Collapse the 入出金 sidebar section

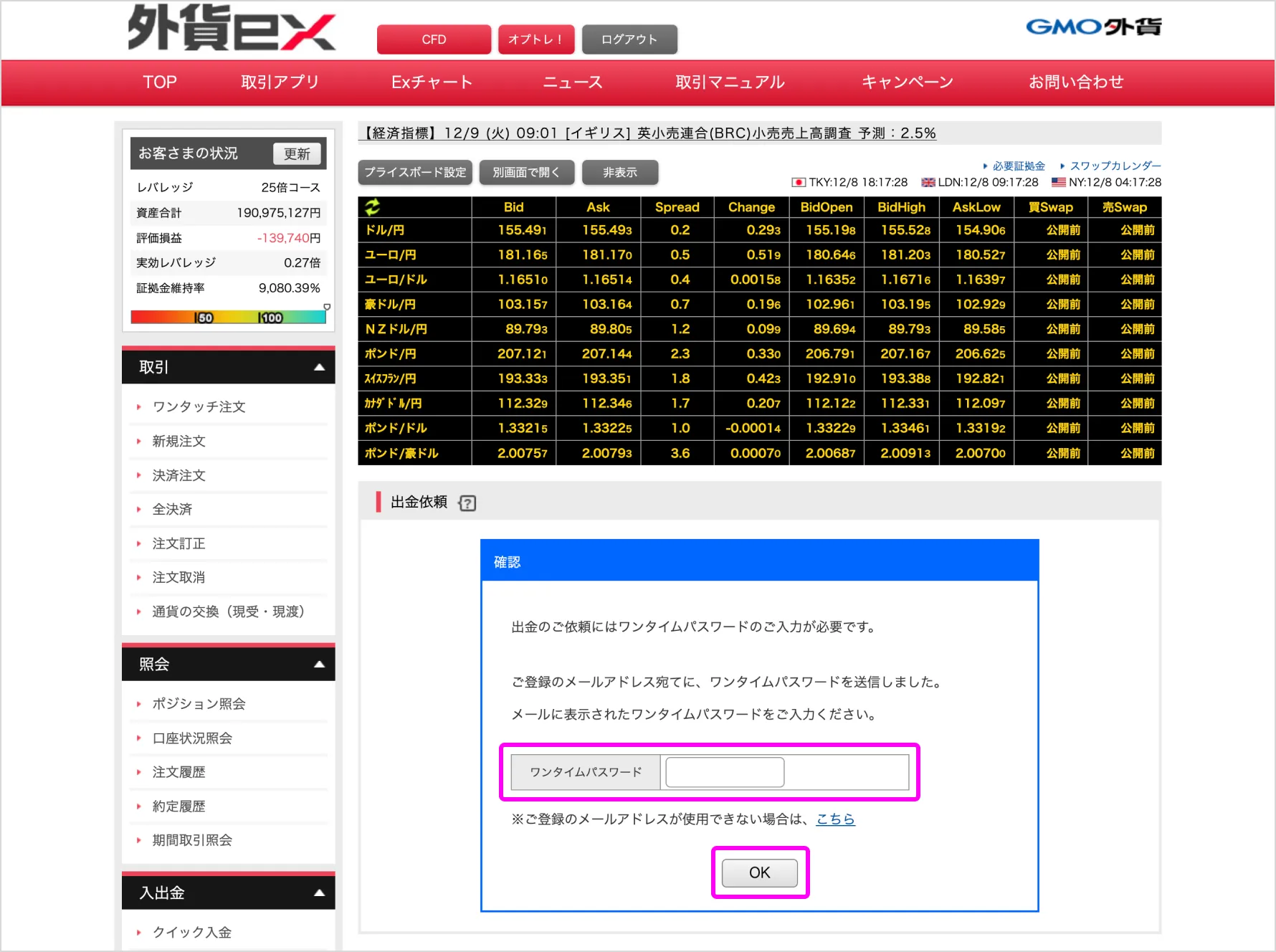click(320, 893)
